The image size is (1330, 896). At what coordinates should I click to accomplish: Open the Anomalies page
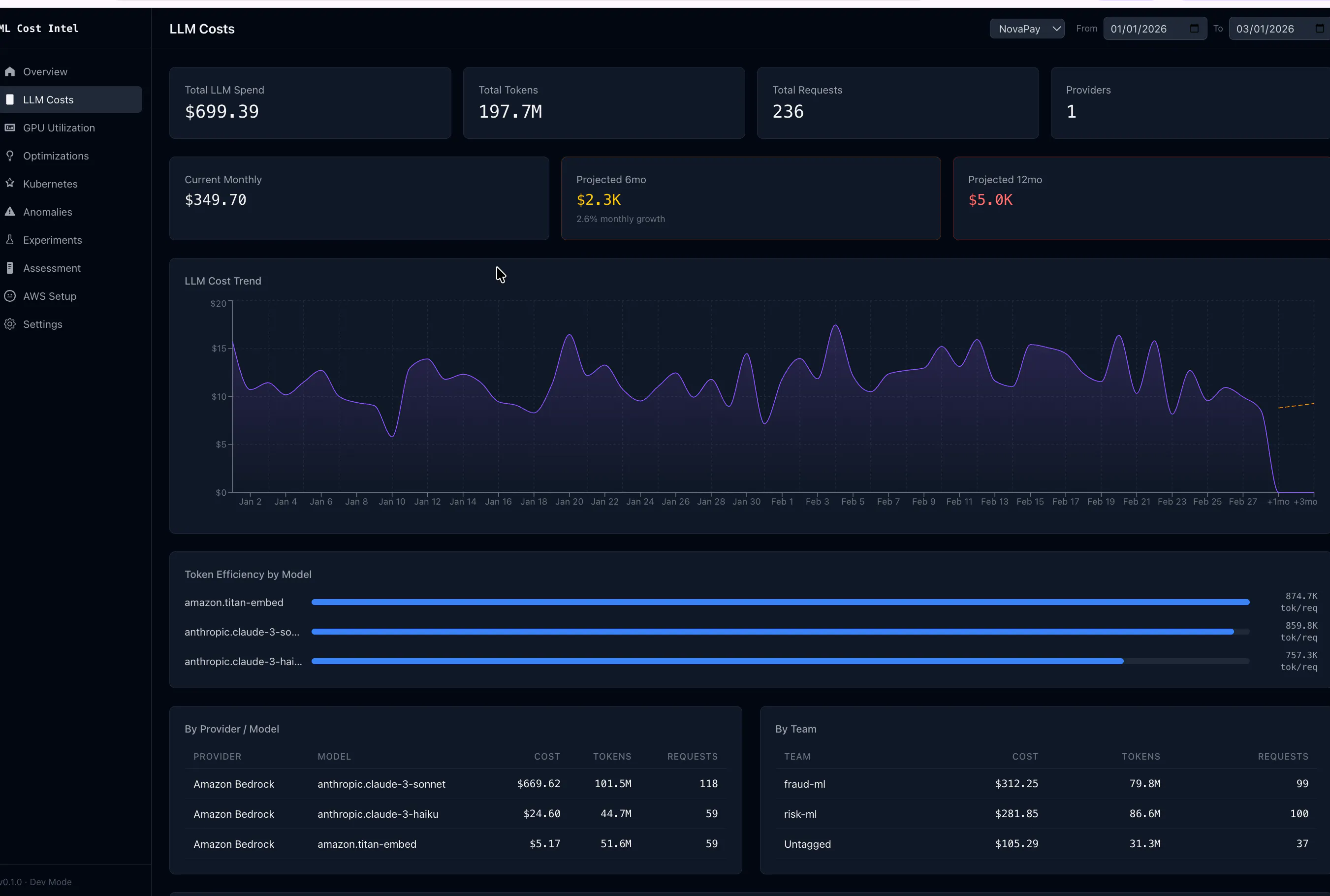47,211
